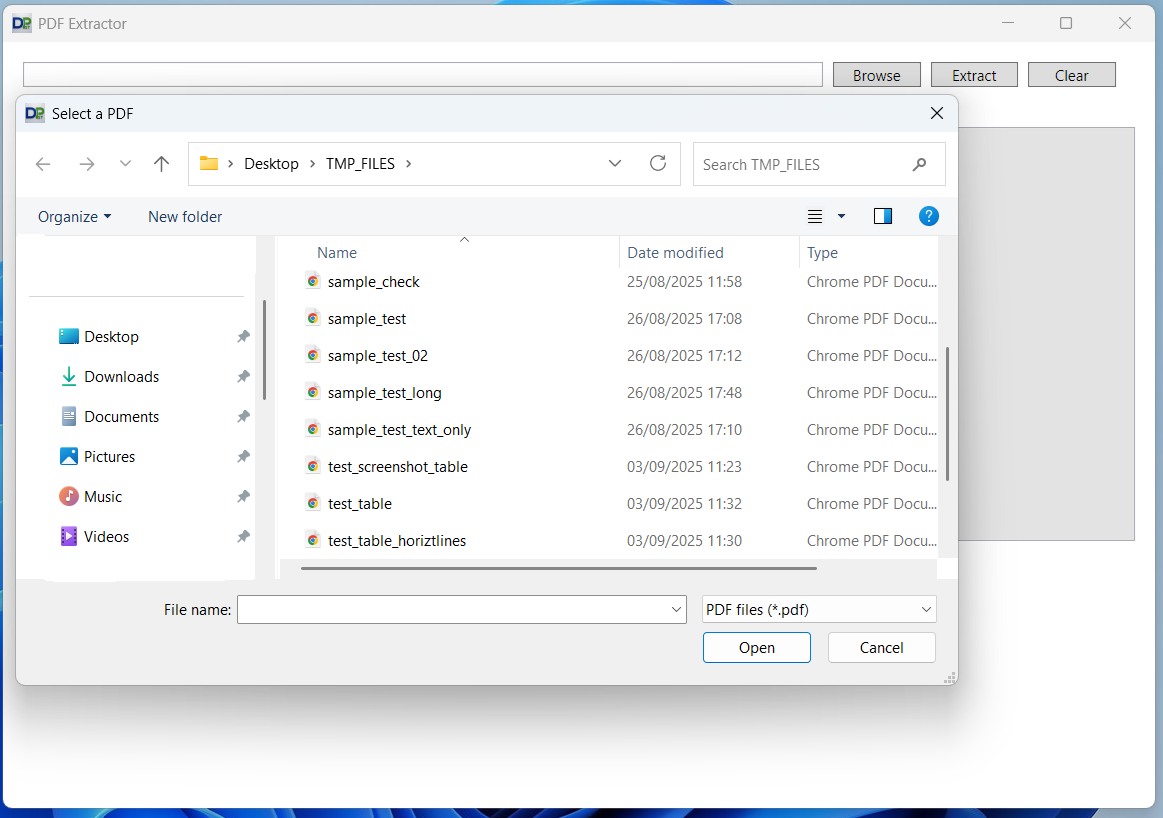Open Music folder in navigation pane
Image resolution: width=1163 pixels, height=818 pixels.
point(102,497)
